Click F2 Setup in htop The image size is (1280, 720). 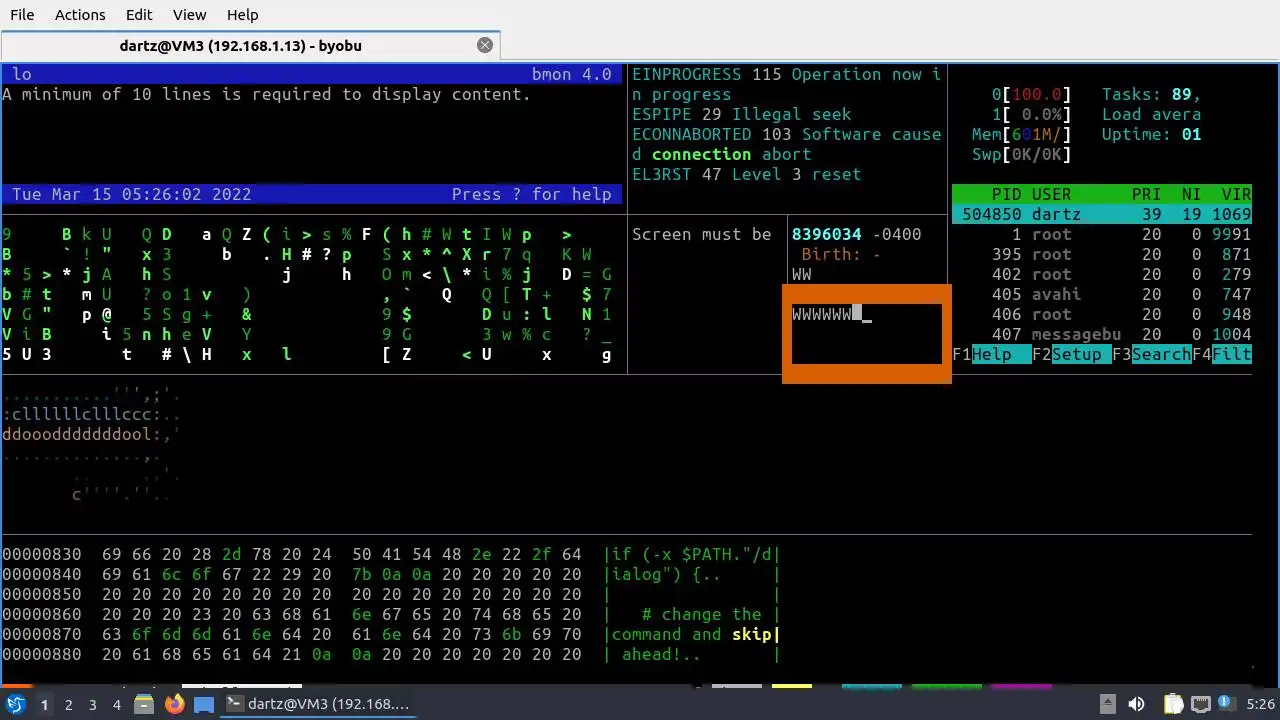(1071, 354)
